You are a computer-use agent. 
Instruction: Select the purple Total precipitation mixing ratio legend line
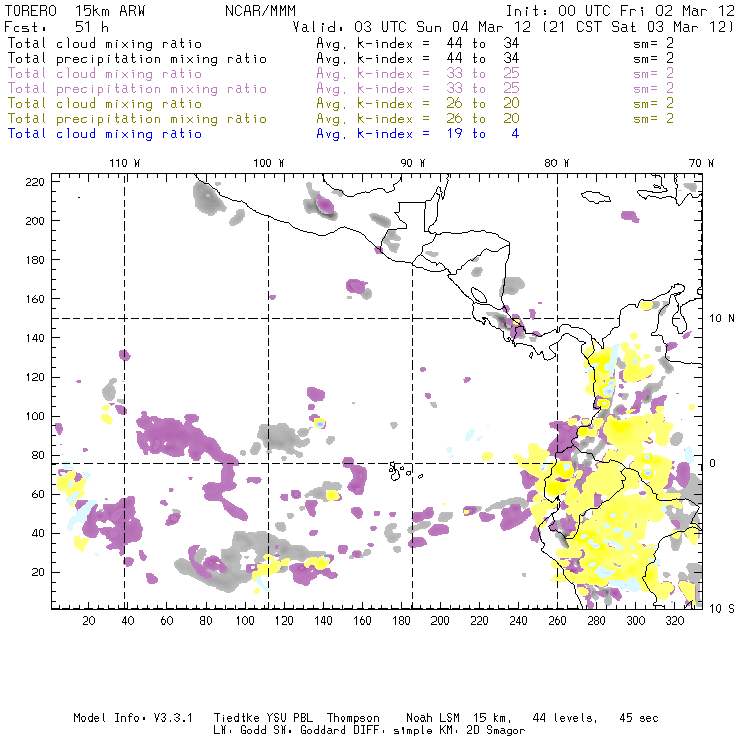pos(137,89)
